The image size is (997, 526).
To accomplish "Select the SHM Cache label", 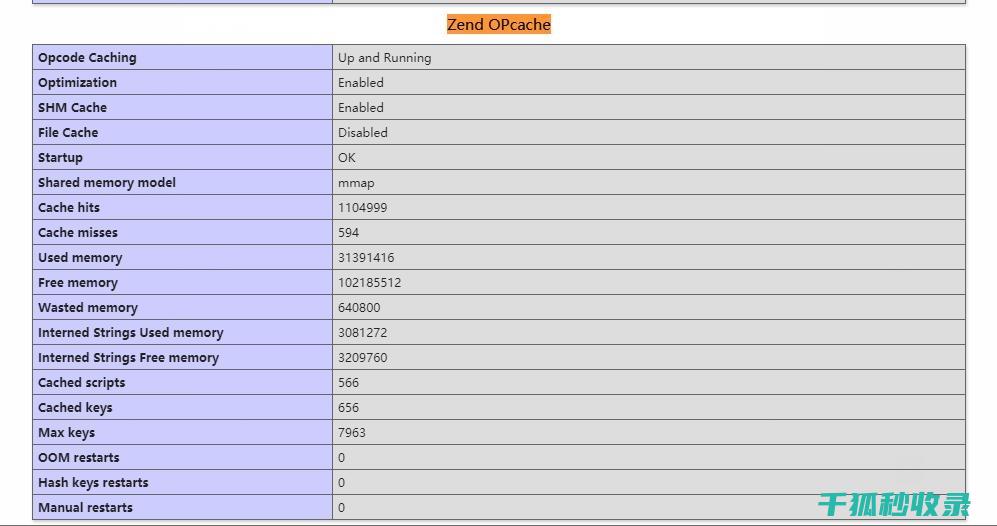I will 72,107.
